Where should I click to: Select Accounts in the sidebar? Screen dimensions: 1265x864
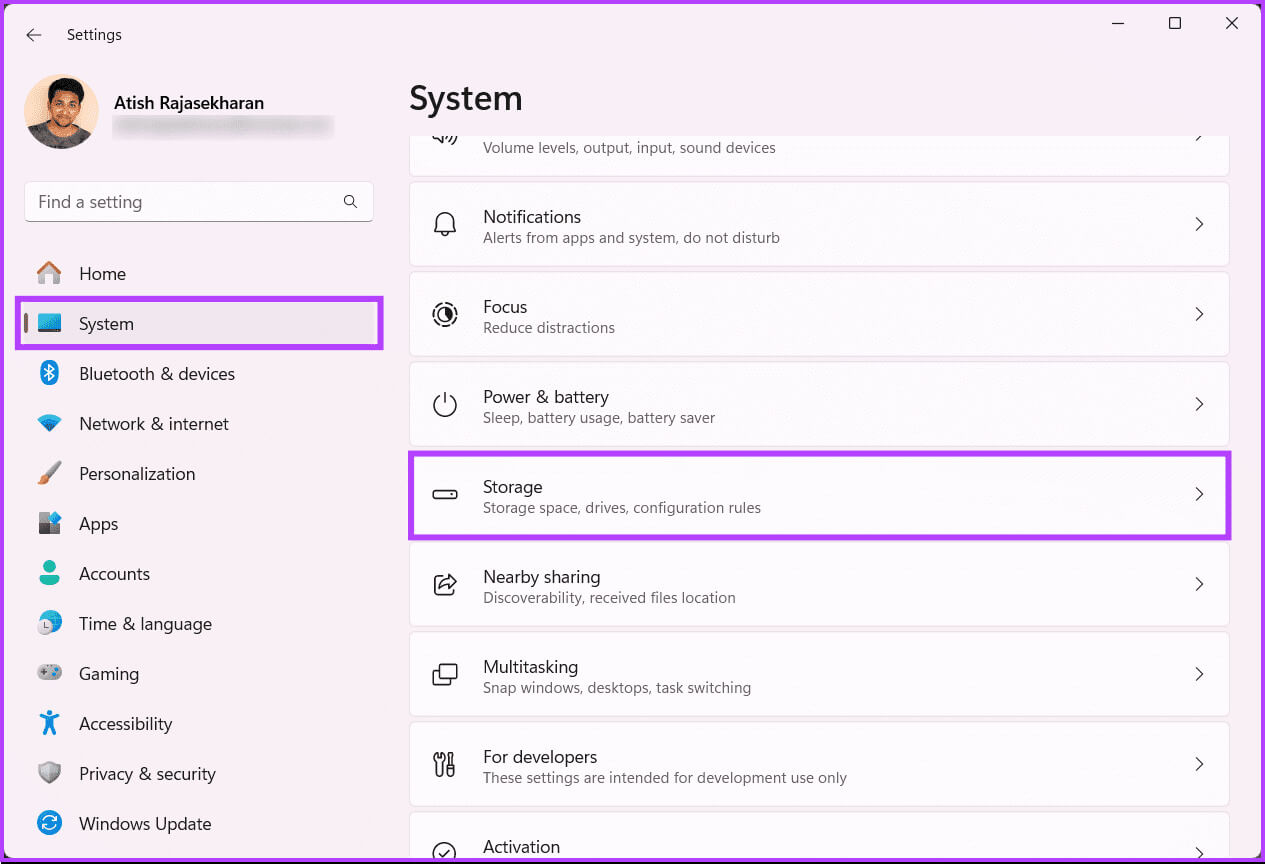[114, 574]
